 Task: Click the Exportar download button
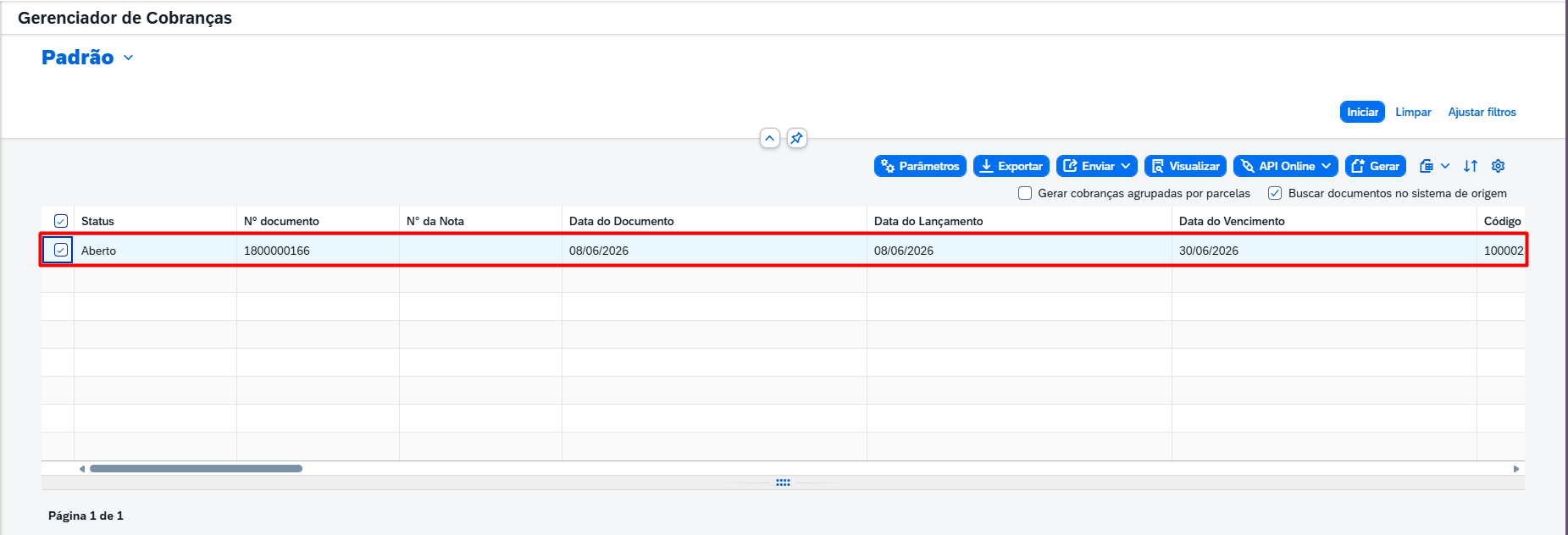(1011, 166)
